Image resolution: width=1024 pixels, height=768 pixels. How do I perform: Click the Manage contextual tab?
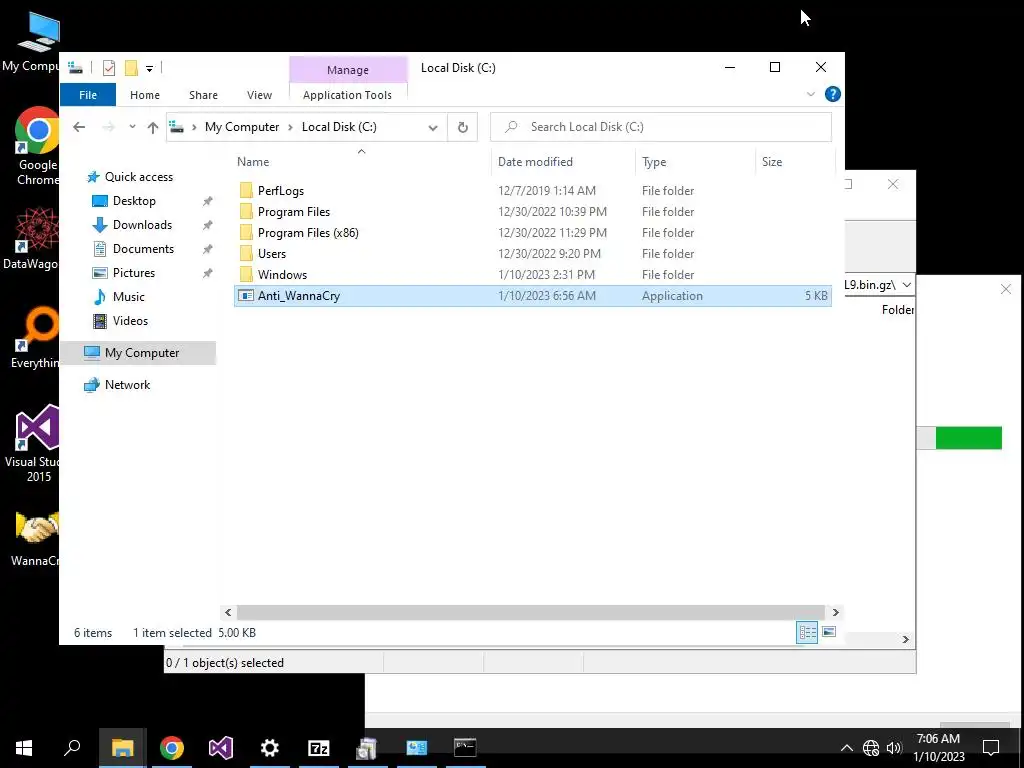pos(348,70)
